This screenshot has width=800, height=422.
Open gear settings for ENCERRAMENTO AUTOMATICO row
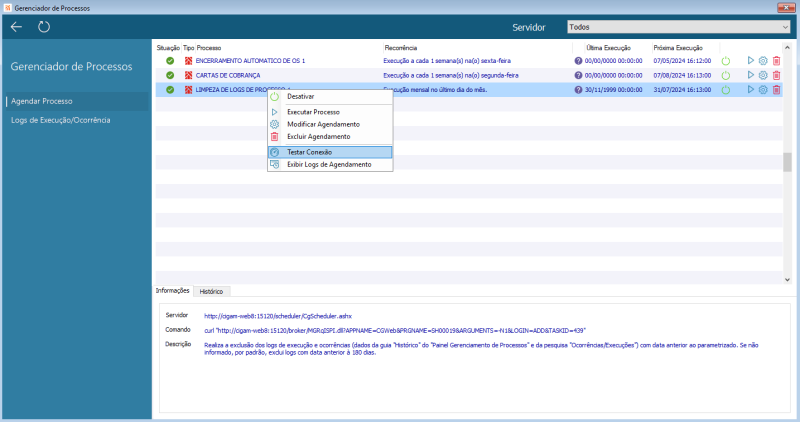coord(763,61)
